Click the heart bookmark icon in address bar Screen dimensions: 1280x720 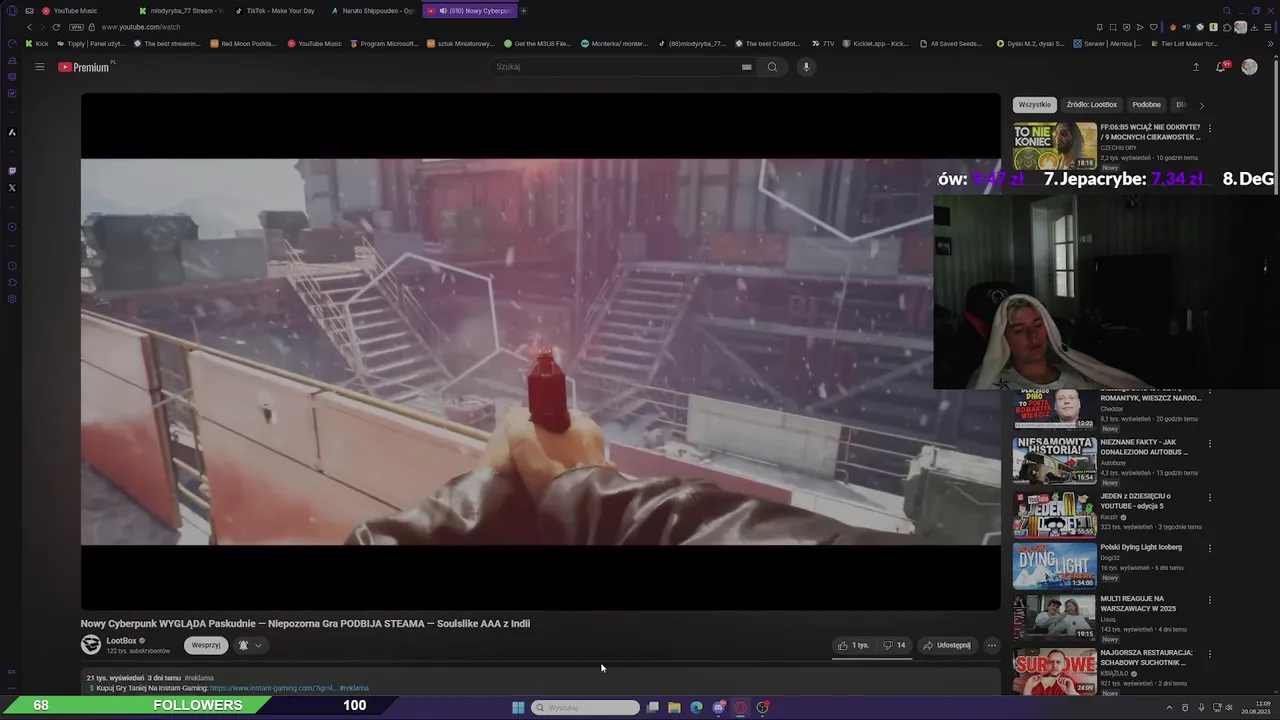[x=1154, y=27]
